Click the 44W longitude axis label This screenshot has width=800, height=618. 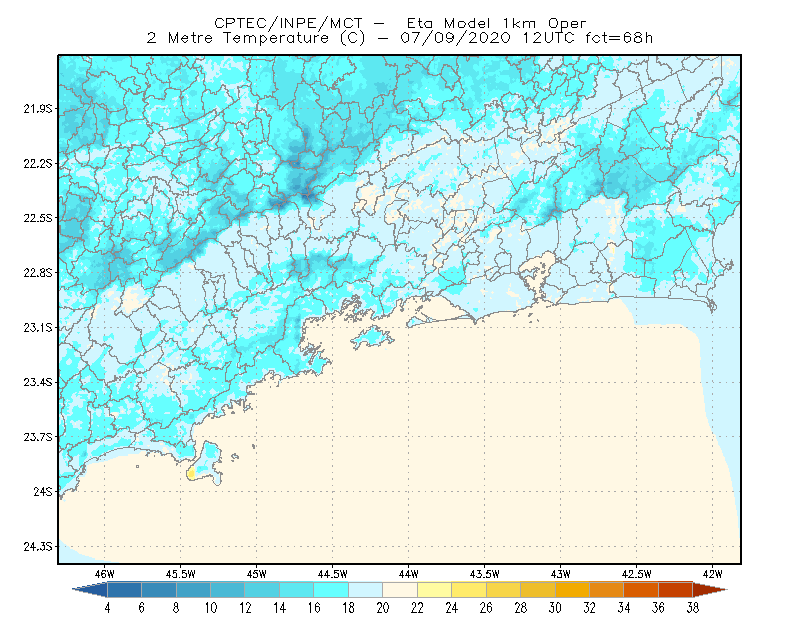pos(408,574)
